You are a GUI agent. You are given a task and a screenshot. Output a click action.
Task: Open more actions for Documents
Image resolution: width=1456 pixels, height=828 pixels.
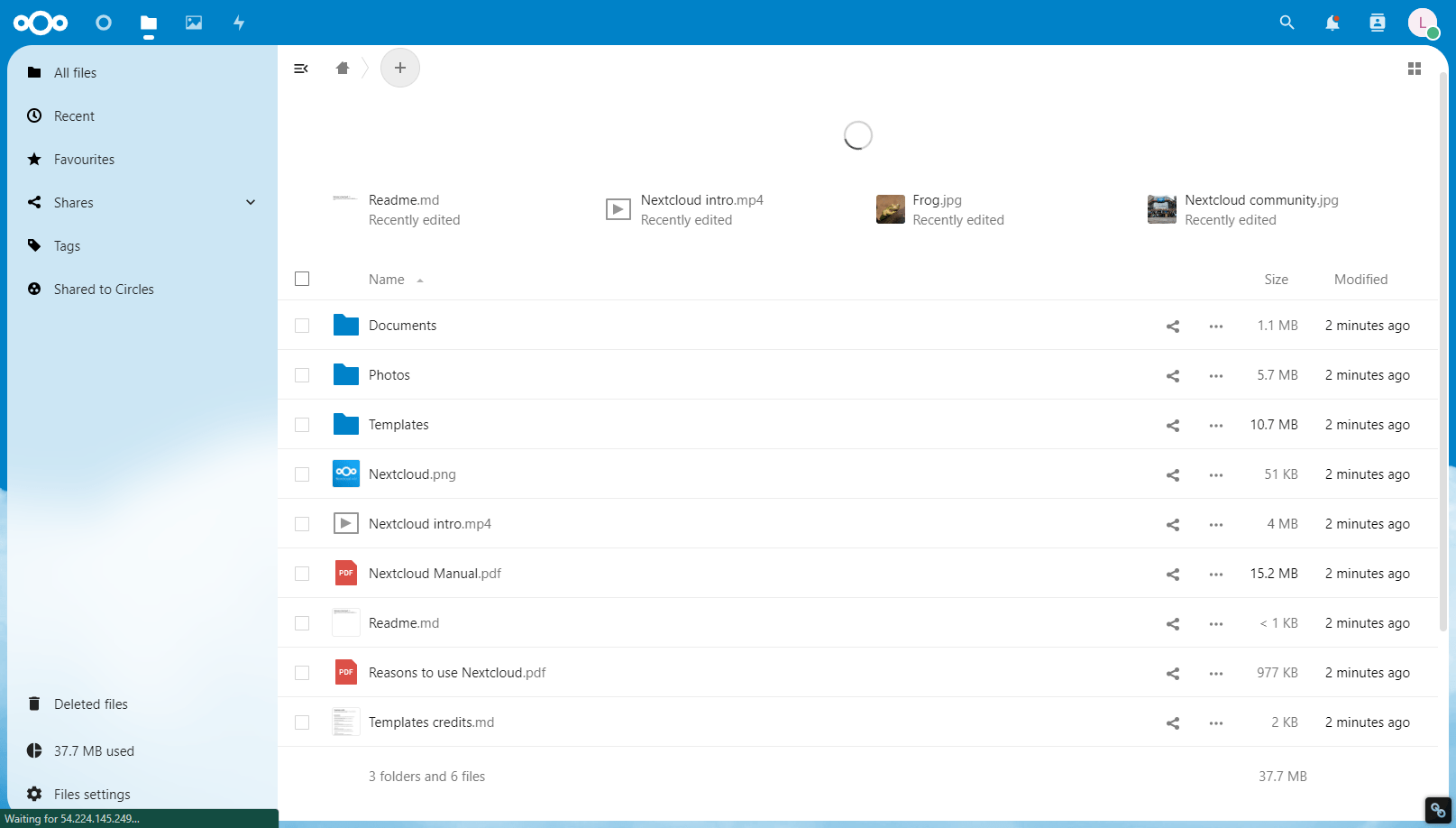pos(1216,327)
